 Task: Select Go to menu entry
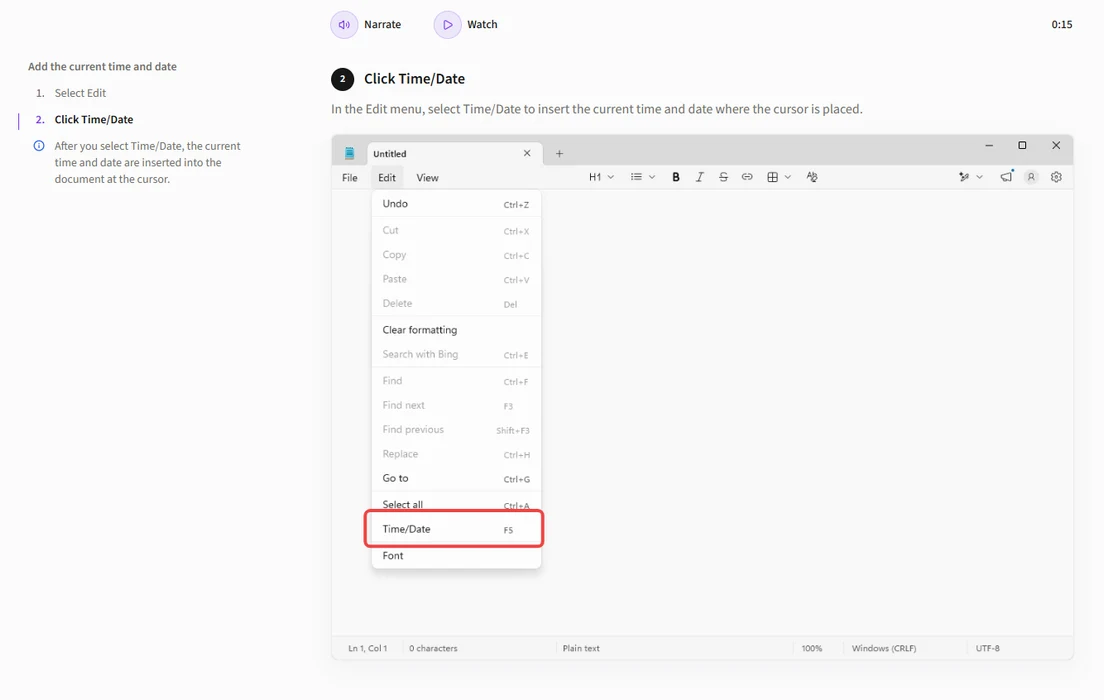pos(456,478)
